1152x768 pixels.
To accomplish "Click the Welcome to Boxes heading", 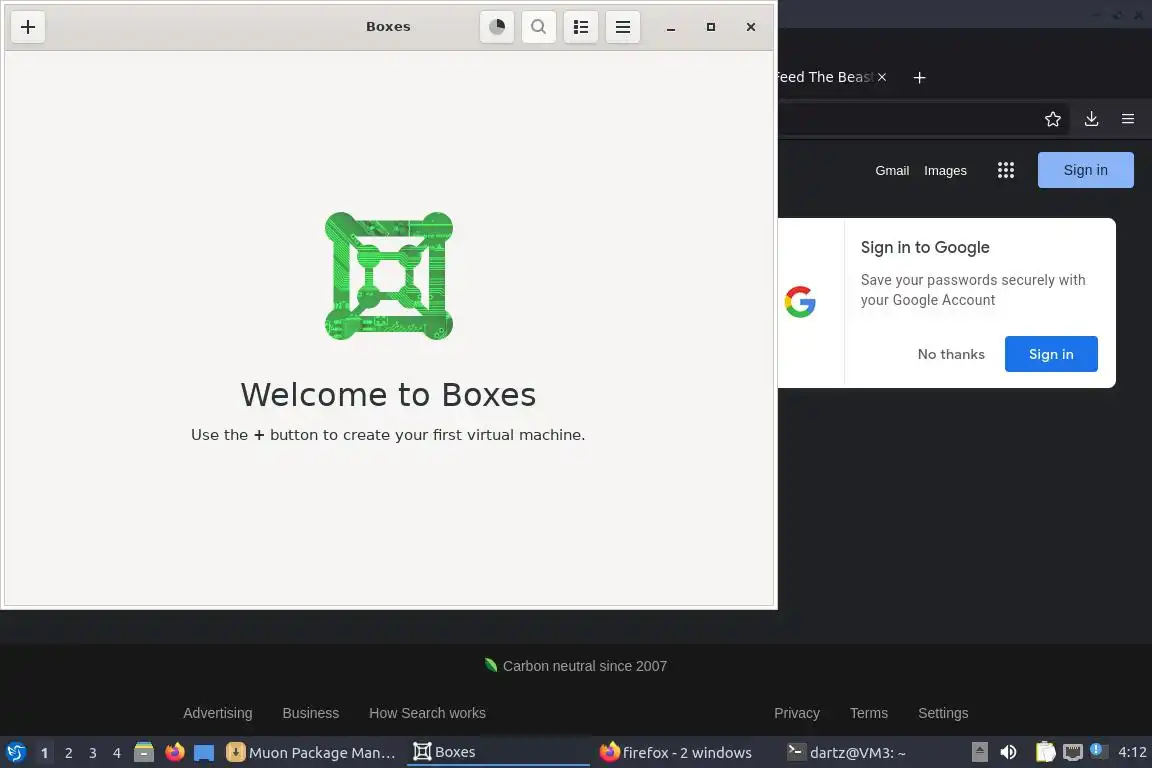I will click(x=388, y=395).
